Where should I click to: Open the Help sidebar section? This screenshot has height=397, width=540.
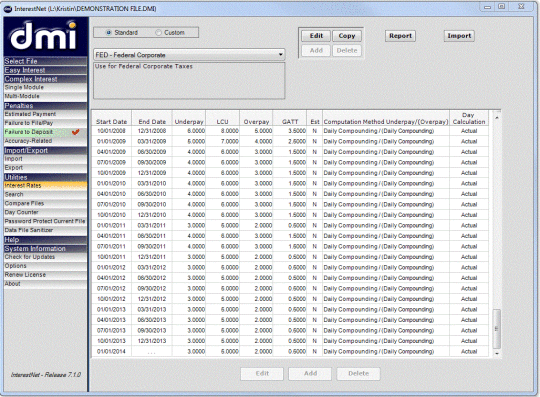[x=45, y=240]
